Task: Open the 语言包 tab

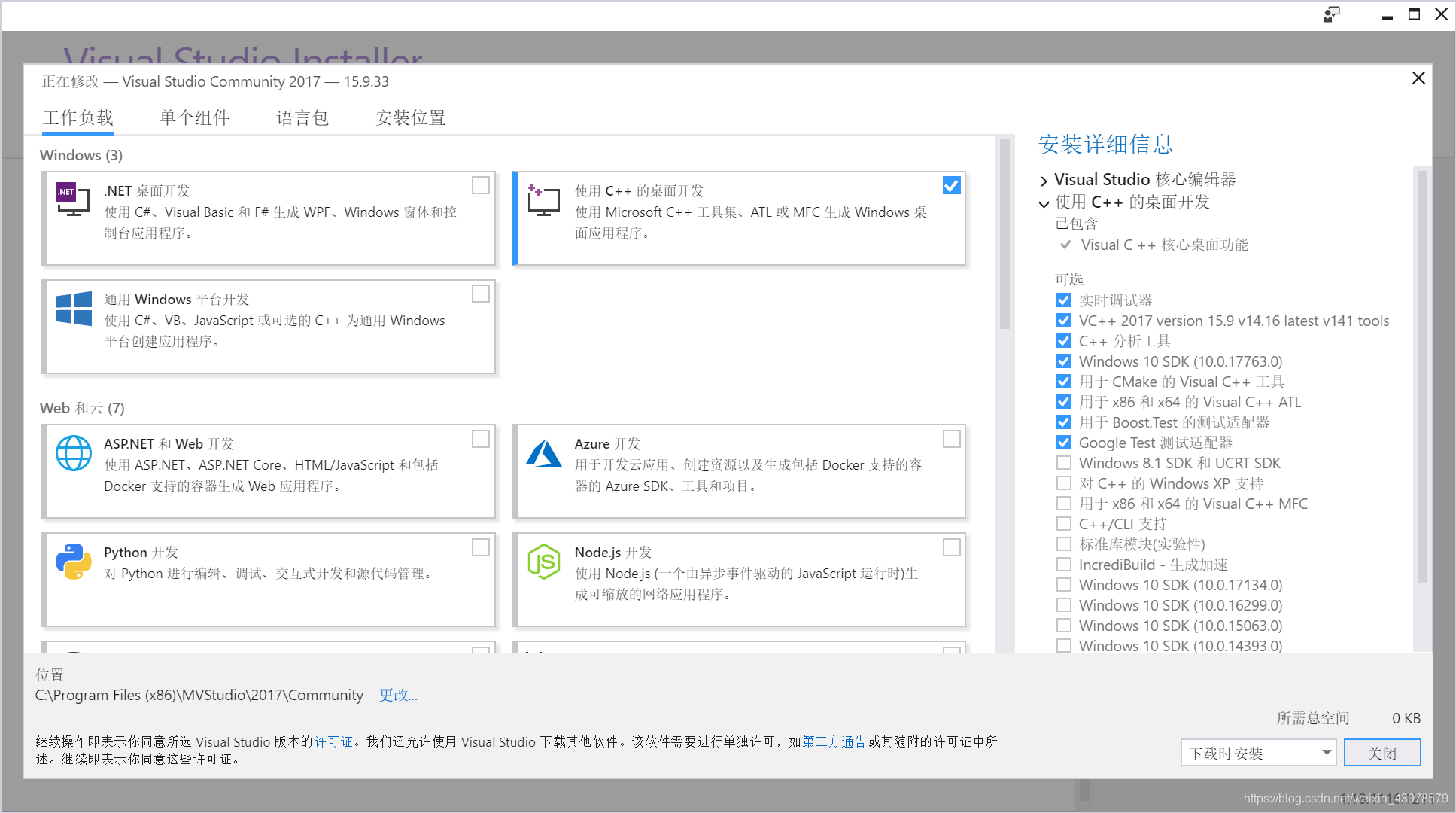Action: pos(302,118)
